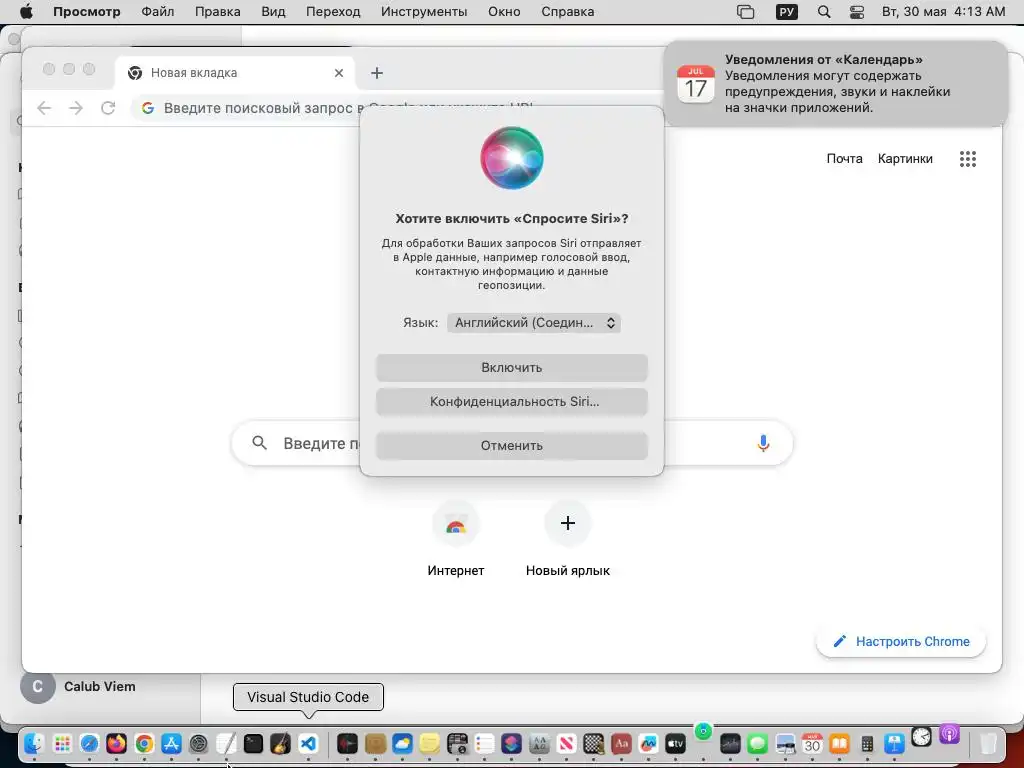Open Chess from the dock
This screenshot has width=1024, height=768.
coord(594,743)
